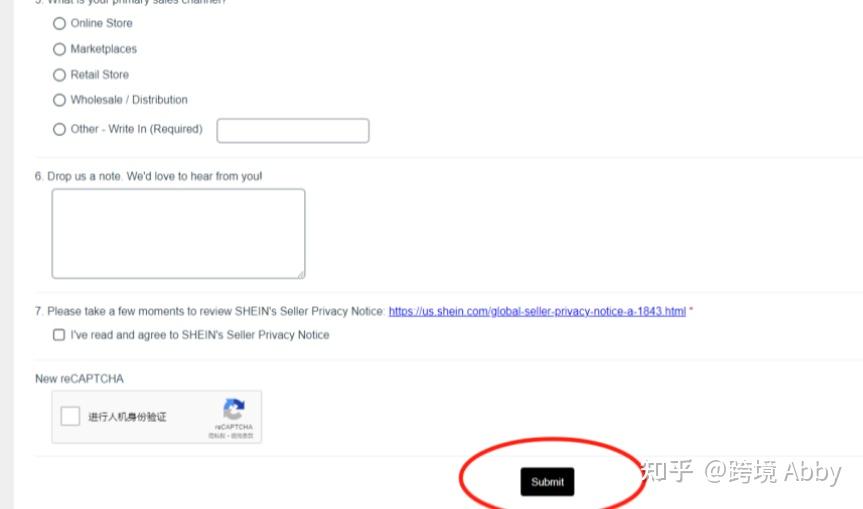Image resolution: width=863 pixels, height=509 pixels.
Task: Agree to SHEIN's Seller Privacy Notice checkbox
Action: tap(59, 335)
